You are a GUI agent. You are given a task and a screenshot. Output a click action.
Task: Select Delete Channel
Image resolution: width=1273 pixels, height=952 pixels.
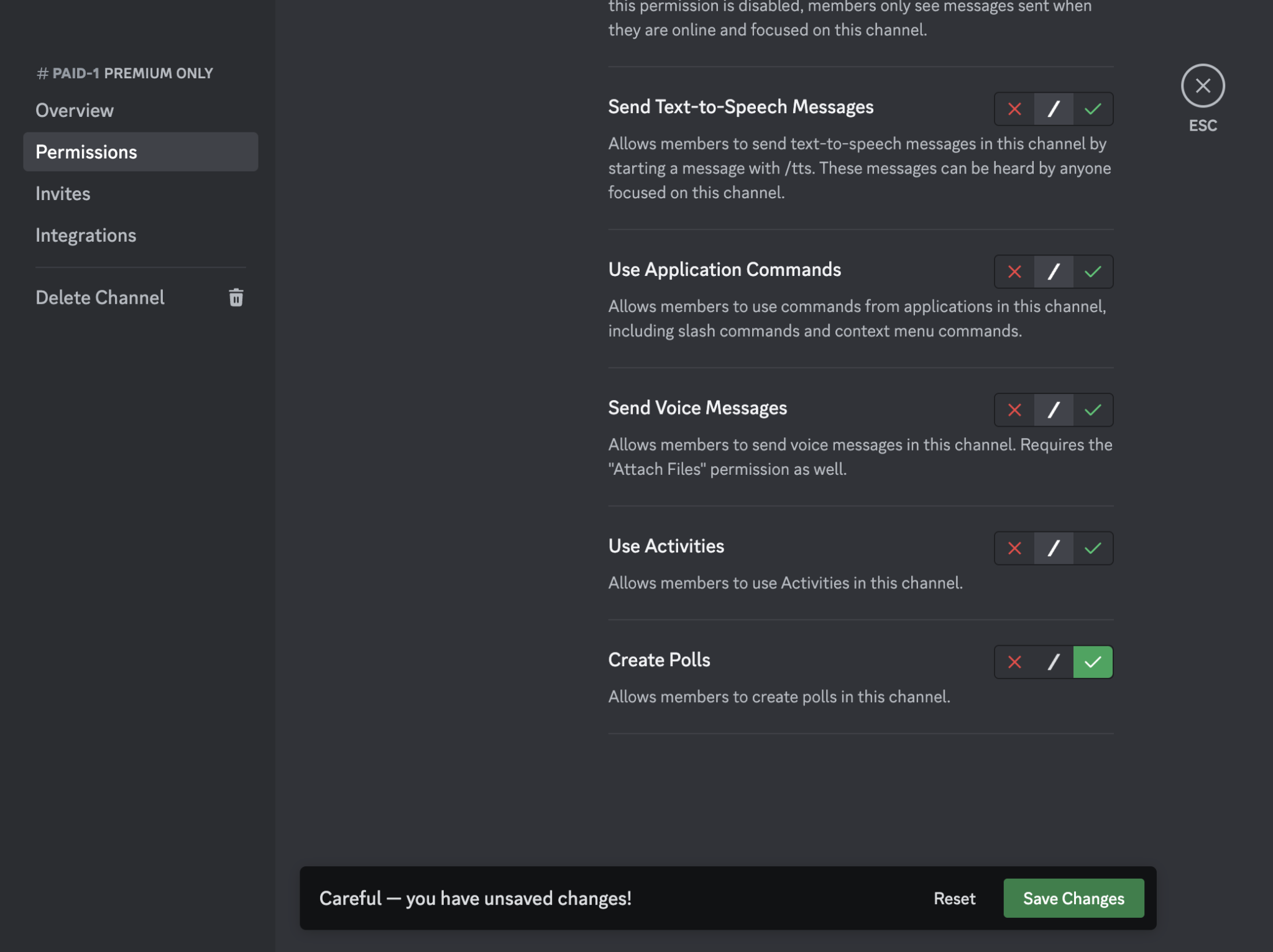point(101,298)
